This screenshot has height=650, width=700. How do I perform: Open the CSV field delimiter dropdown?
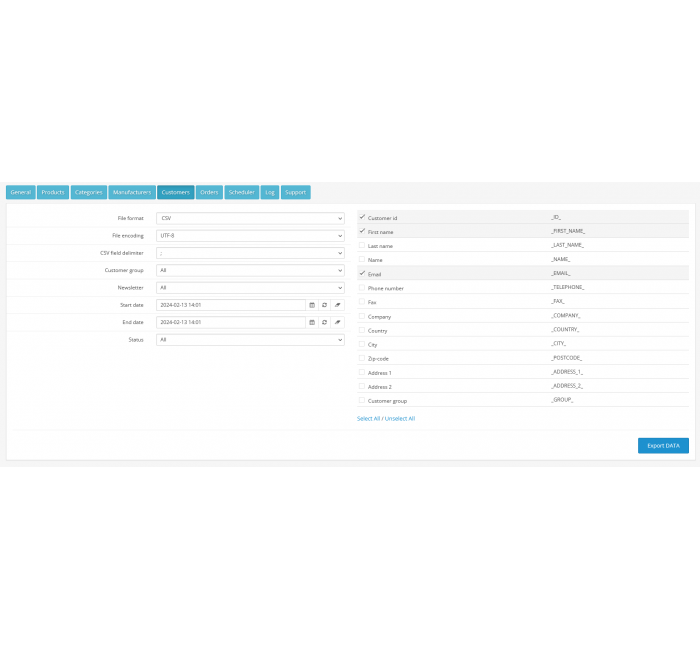pyautogui.click(x=250, y=253)
